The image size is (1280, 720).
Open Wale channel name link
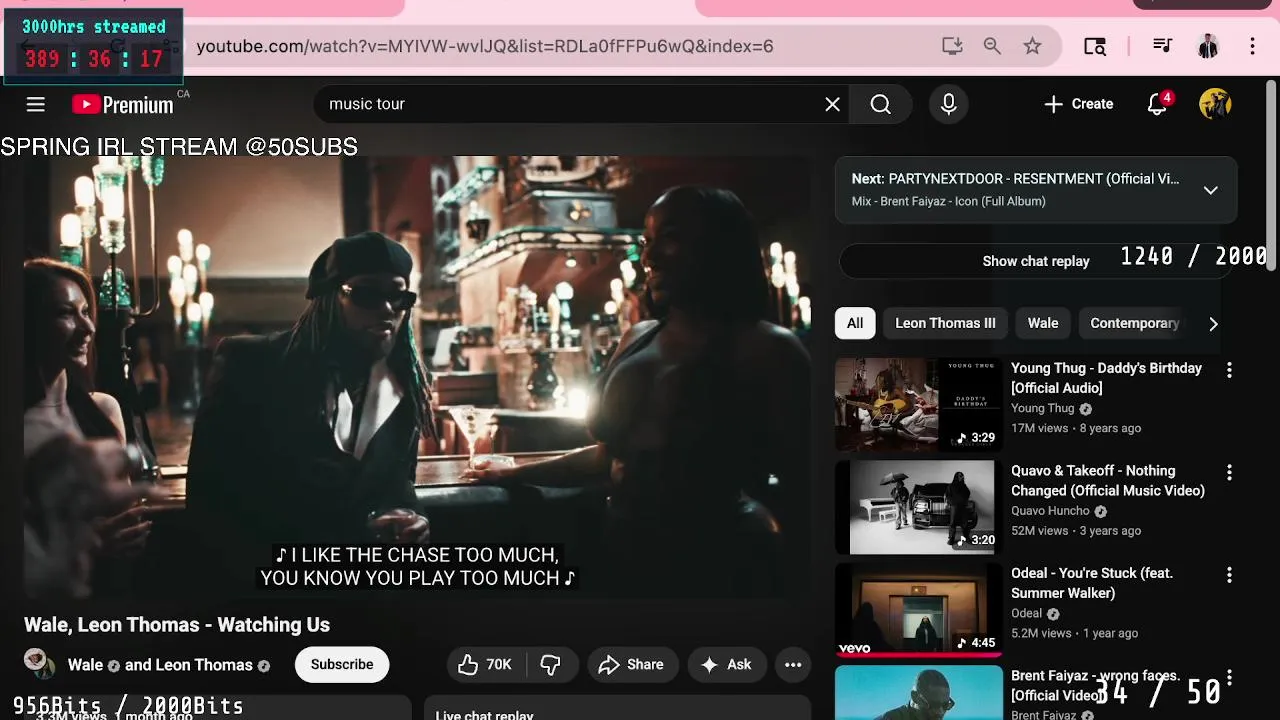[x=85, y=665]
